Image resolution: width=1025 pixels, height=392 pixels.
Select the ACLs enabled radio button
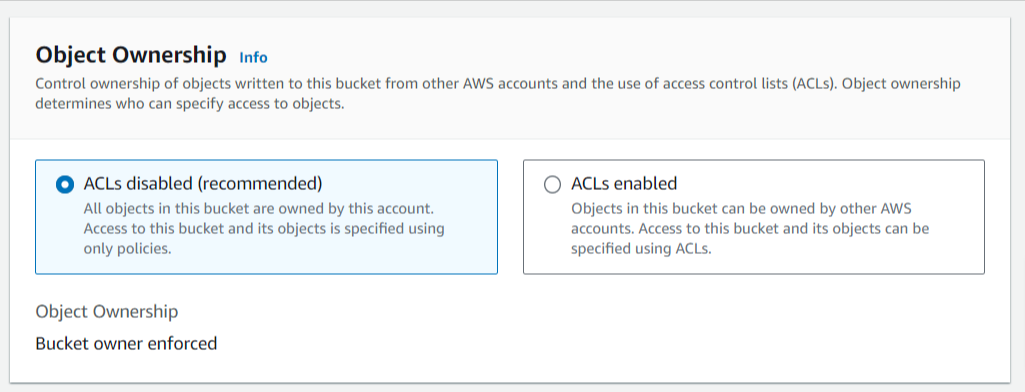(552, 185)
